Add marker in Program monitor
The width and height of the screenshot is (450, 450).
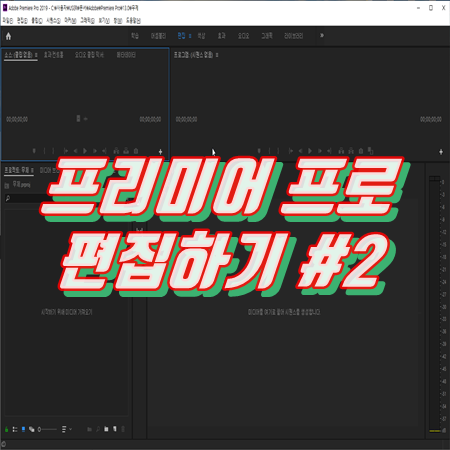click(259, 151)
